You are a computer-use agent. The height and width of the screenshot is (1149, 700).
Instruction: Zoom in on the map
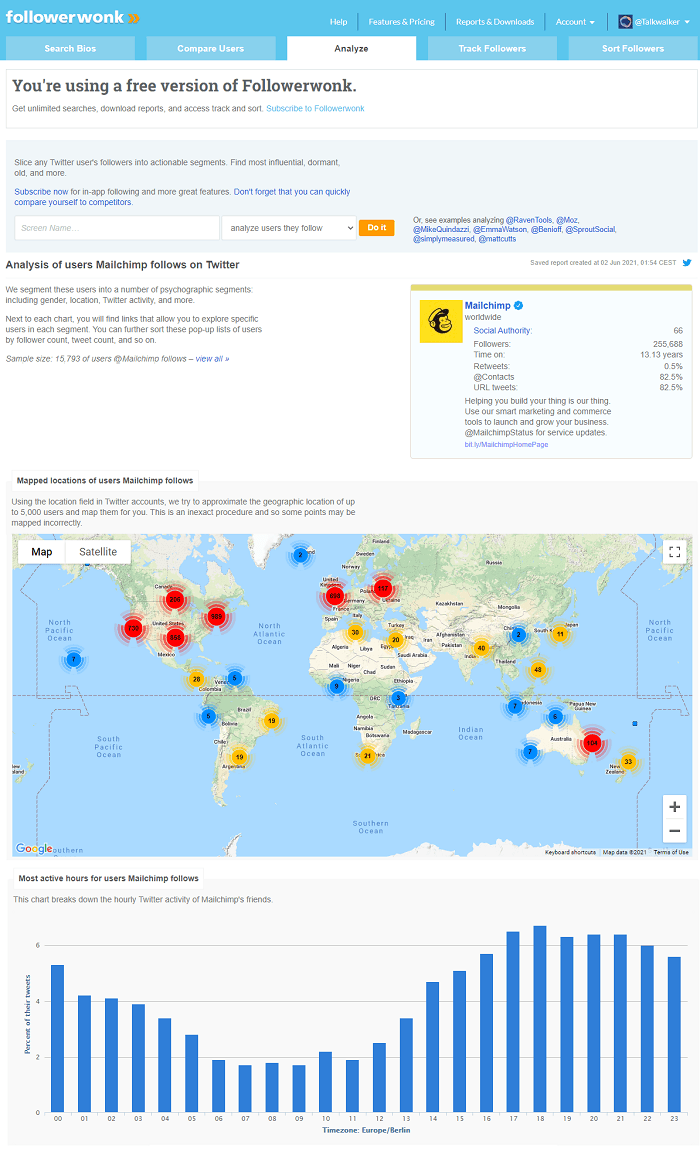point(674,807)
